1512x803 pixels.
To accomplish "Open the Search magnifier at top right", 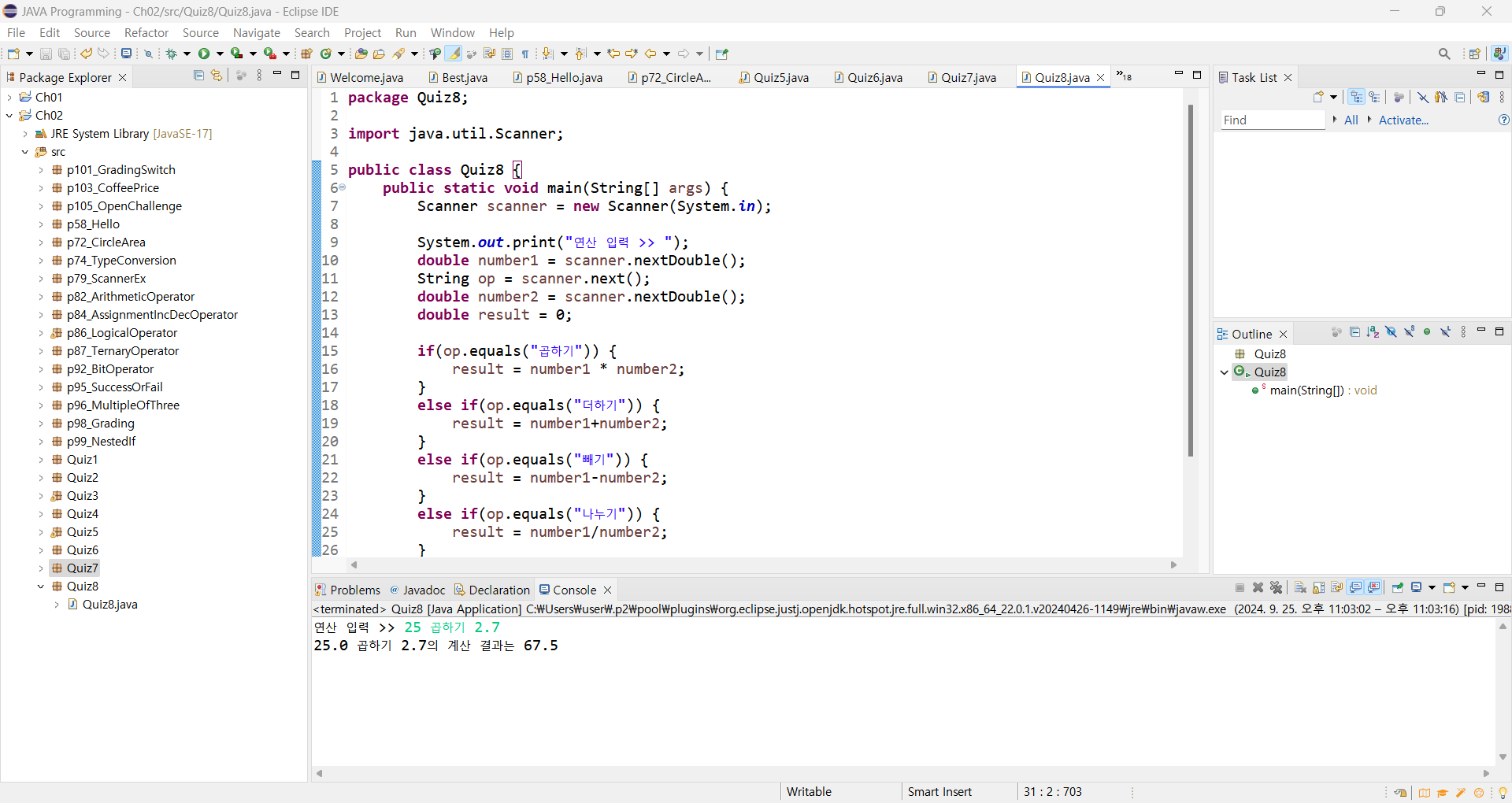I will coord(1444,54).
